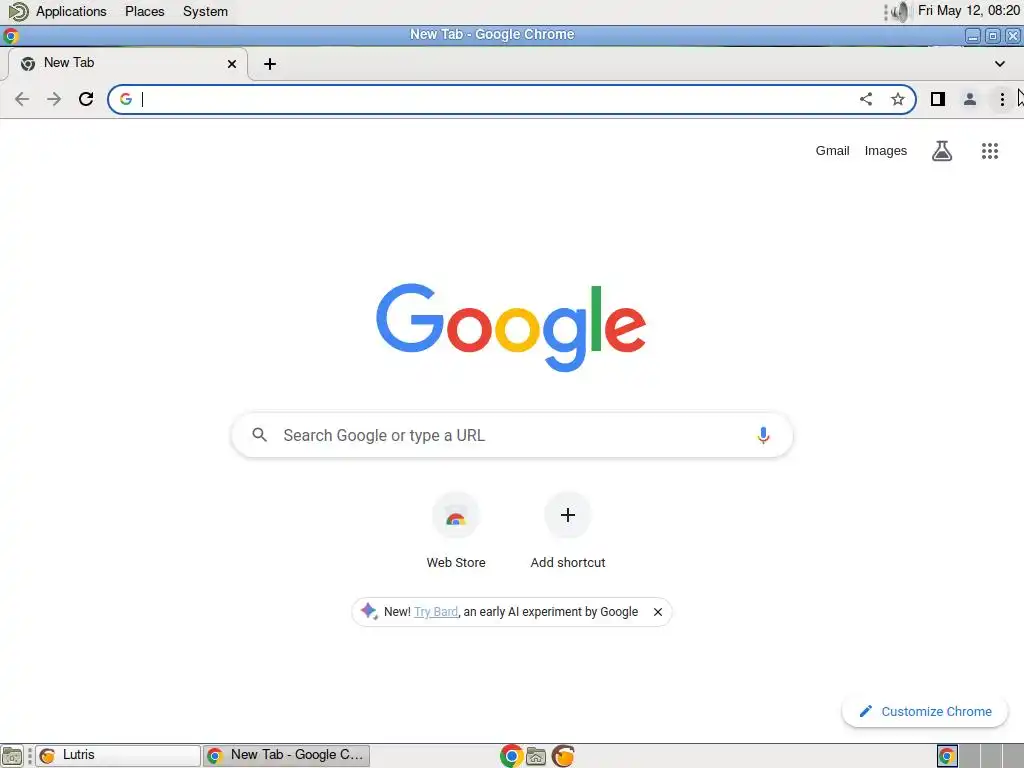This screenshot has width=1024, height=768.
Task: Launch Lutris from bottom panel launcher
Action: click(563, 756)
